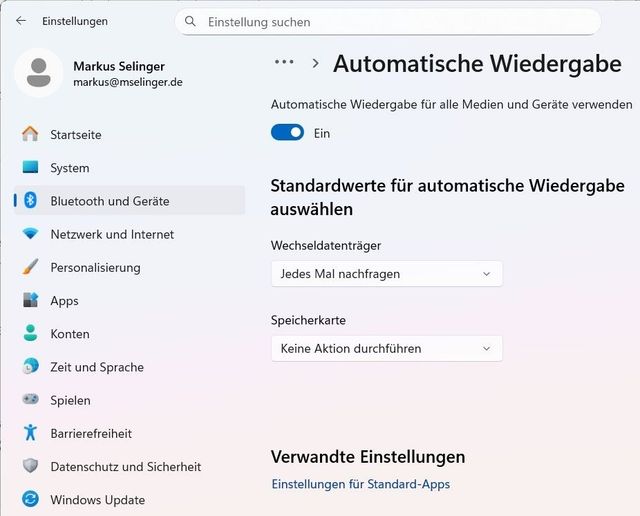Image resolution: width=640 pixels, height=516 pixels.
Task: Click the Personalisierung paintbrush icon
Action: tap(30, 267)
